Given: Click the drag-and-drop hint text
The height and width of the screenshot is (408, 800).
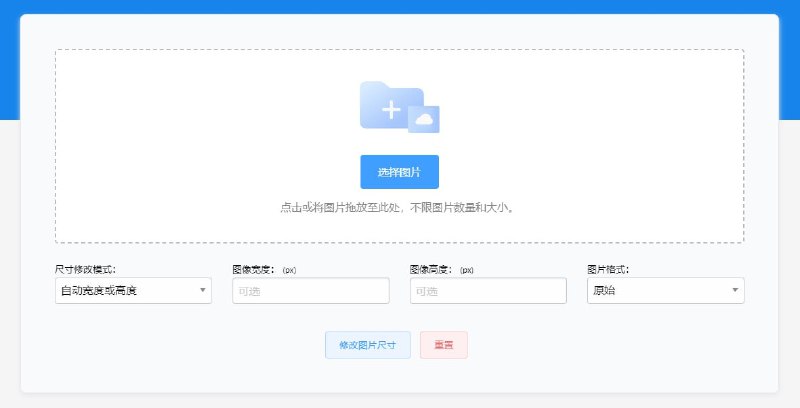Looking at the screenshot, I should [x=399, y=208].
